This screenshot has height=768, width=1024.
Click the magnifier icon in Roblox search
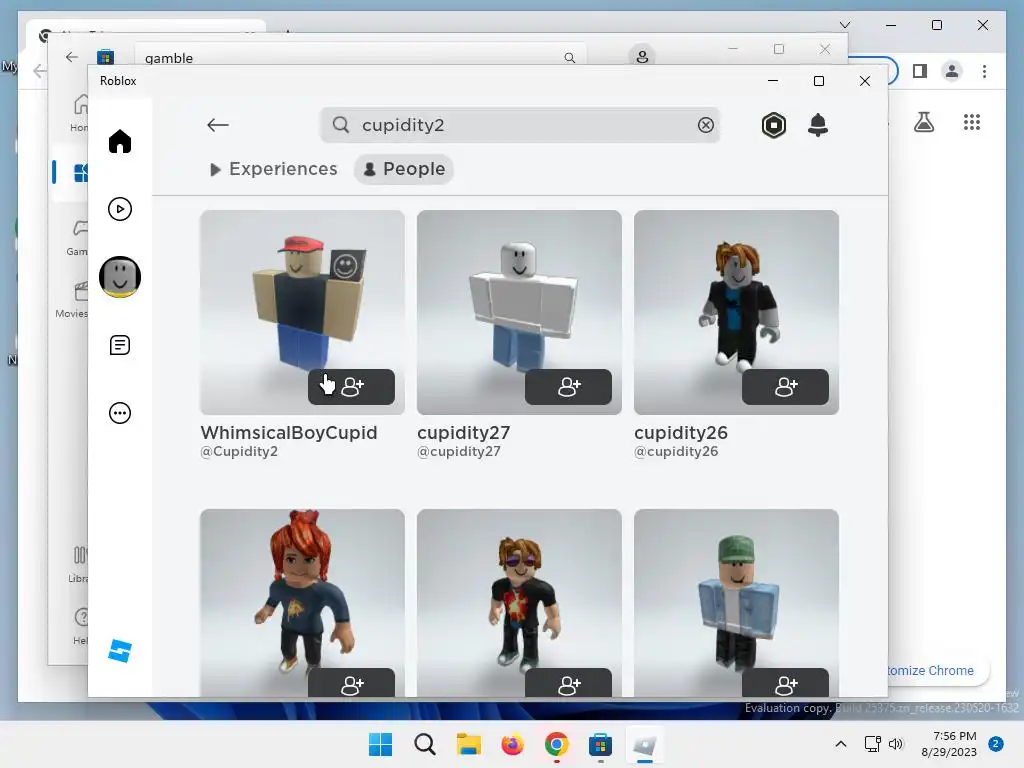pyautogui.click(x=341, y=125)
